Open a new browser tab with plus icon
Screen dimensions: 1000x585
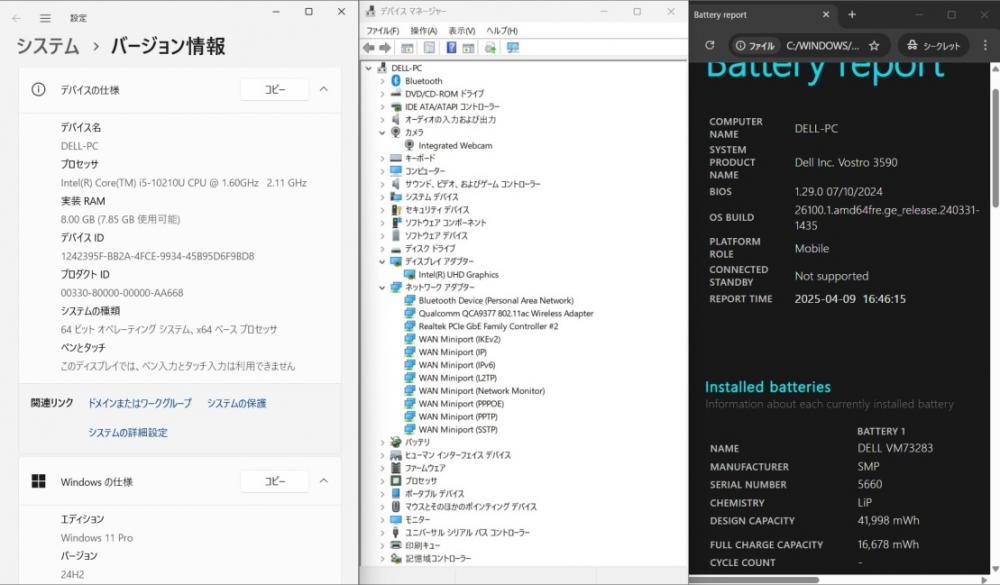851,15
